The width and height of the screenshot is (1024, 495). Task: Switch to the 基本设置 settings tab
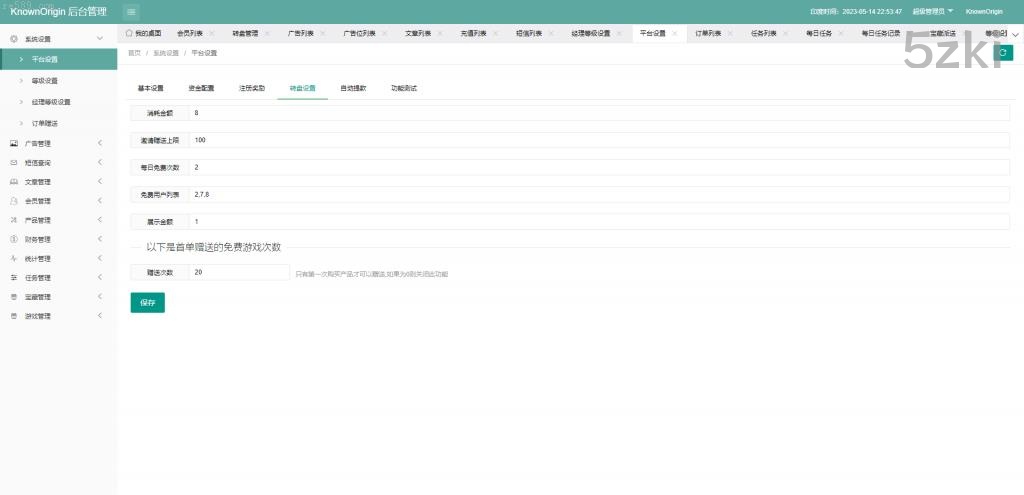pos(150,88)
